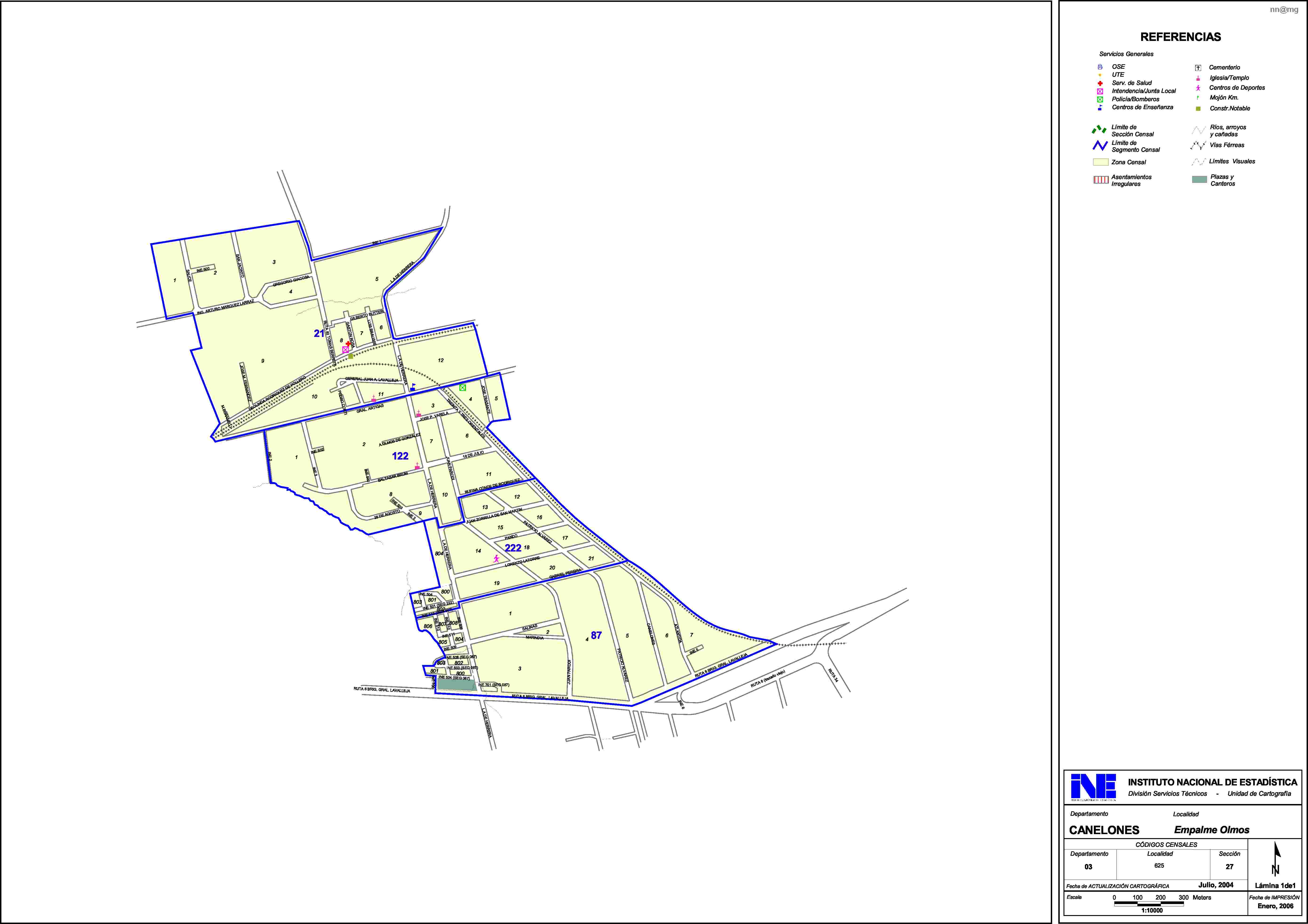This screenshot has width=1308, height=924.
Task: Click the Cementerio cross icon in legend
Action: 1198,68
